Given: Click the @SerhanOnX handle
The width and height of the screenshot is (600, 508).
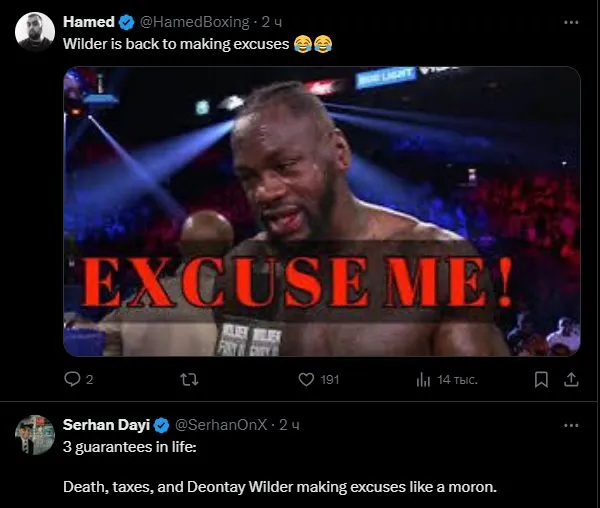Looking at the screenshot, I should click(222, 425).
